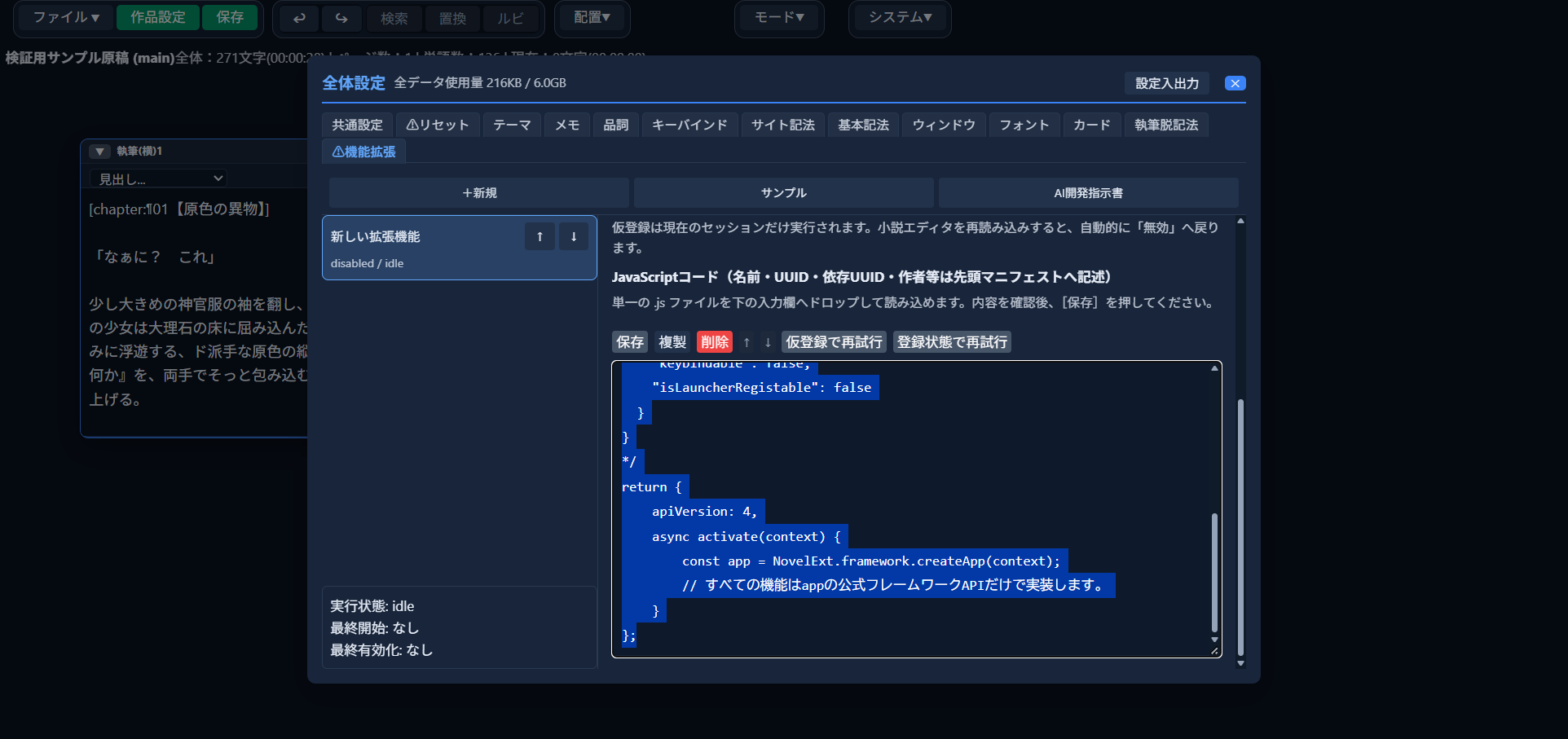Click the dialog scrollbar down arrow
This screenshot has width=1568, height=739.
coord(1240,663)
